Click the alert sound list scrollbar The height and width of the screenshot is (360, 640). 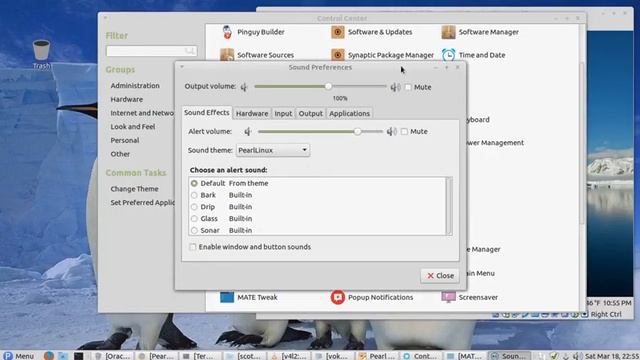pyautogui.click(x=449, y=206)
